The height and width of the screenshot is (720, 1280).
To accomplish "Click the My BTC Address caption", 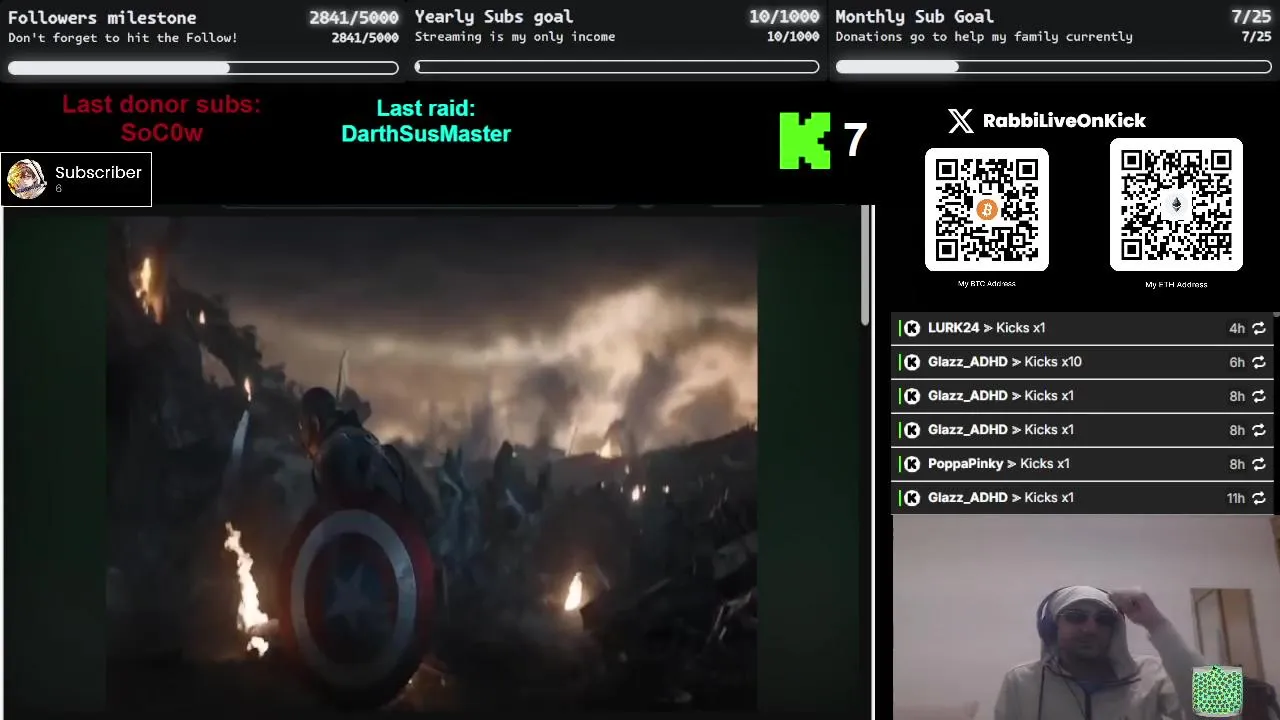I will [x=986, y=284].
